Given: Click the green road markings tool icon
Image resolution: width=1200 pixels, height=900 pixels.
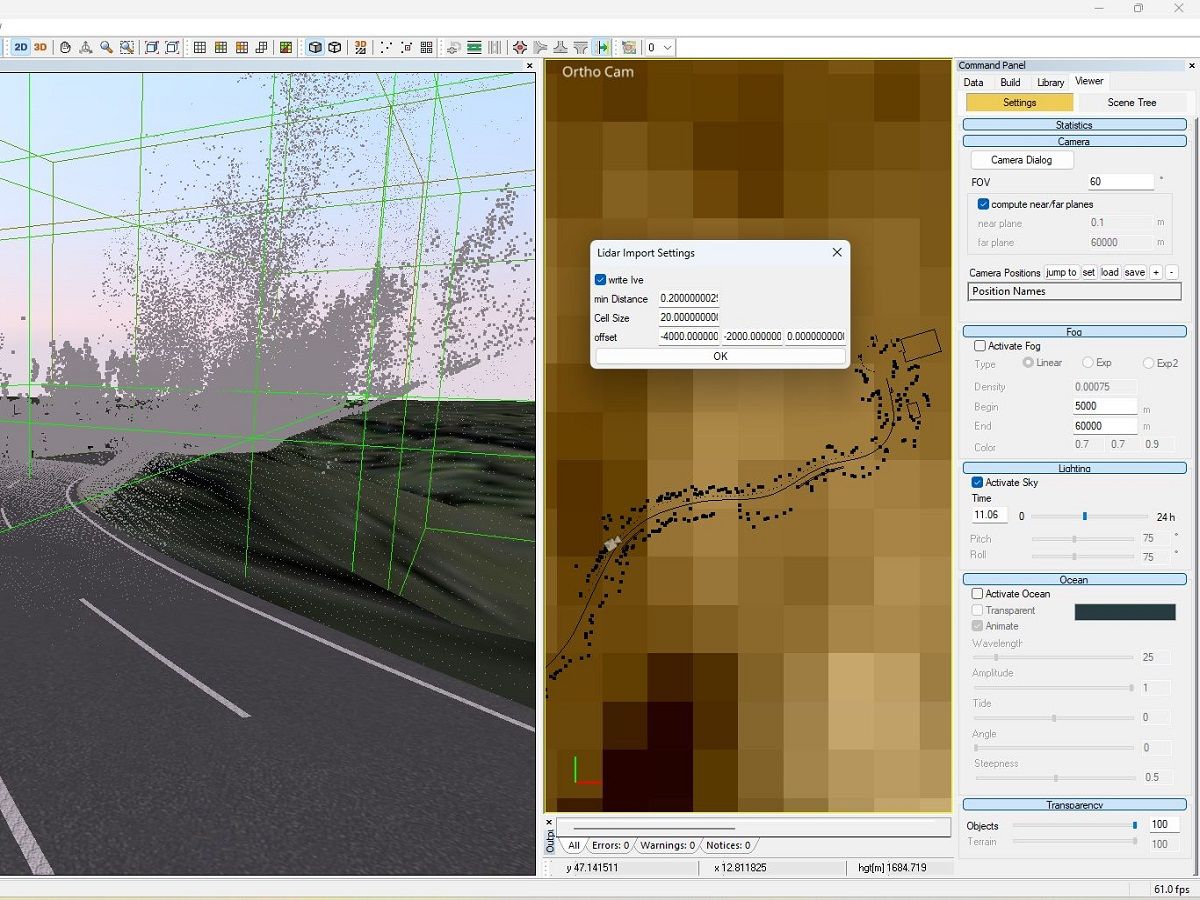Looking at the screenshot, I should (474, 47).
